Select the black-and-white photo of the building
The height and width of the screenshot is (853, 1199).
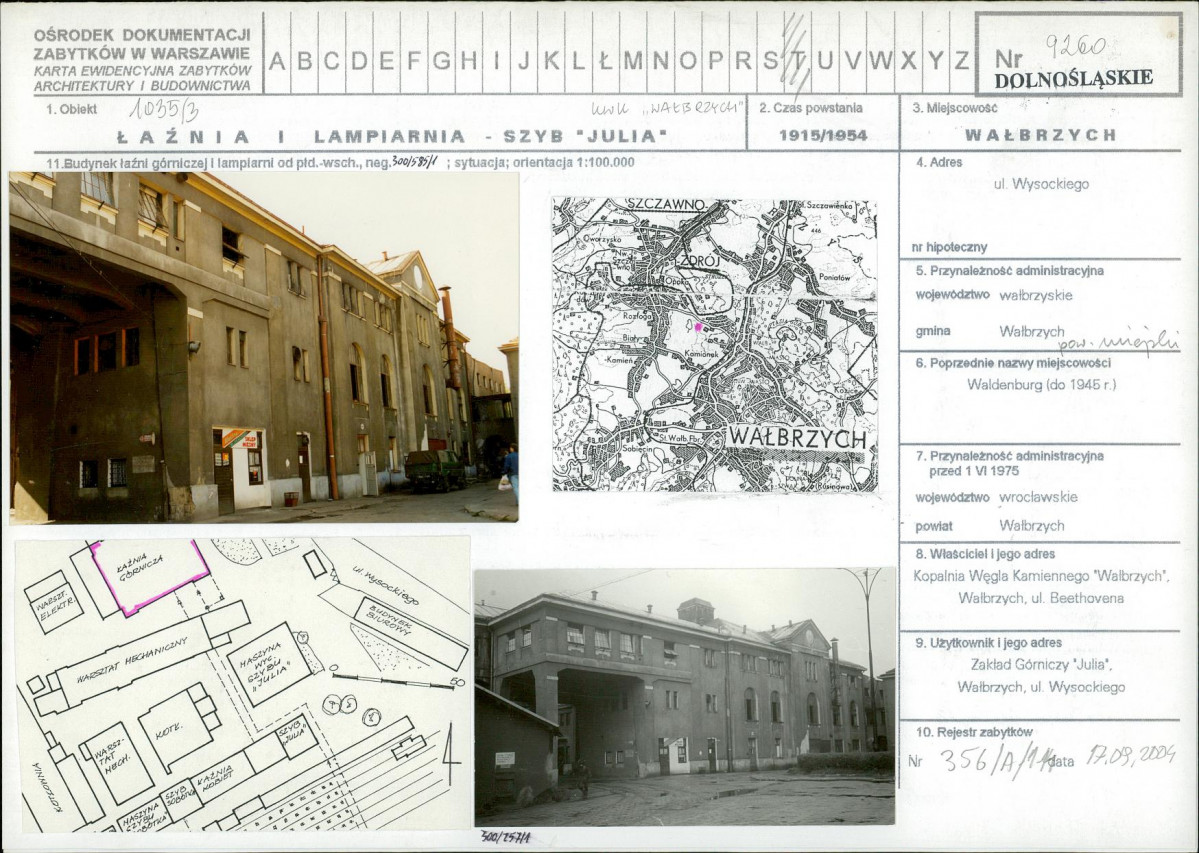(x=684, y=696)
